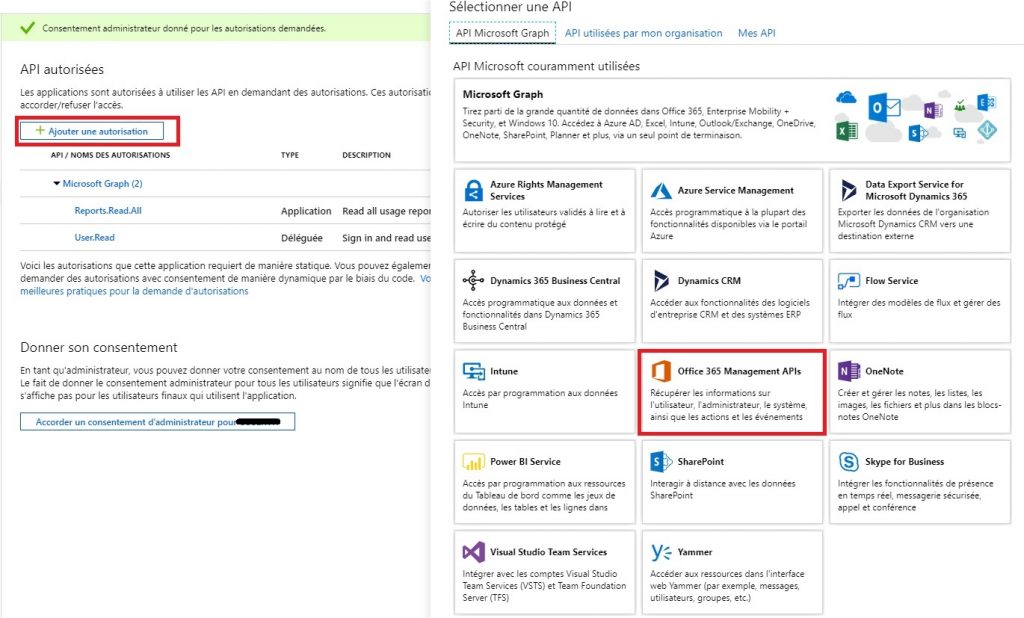Image resolution: width=1024 pixels, height=618 pixels.
Task: Click the Application type cell
Action: pos(306,211)
